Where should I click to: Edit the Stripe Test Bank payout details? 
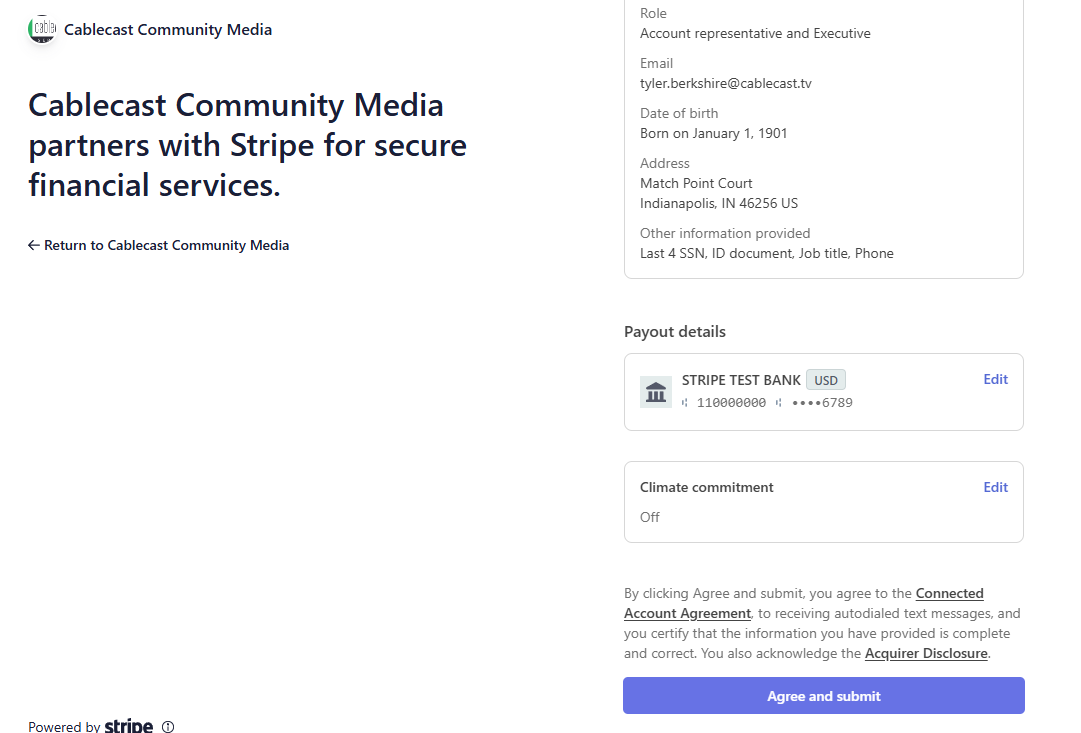click(996, 379)
